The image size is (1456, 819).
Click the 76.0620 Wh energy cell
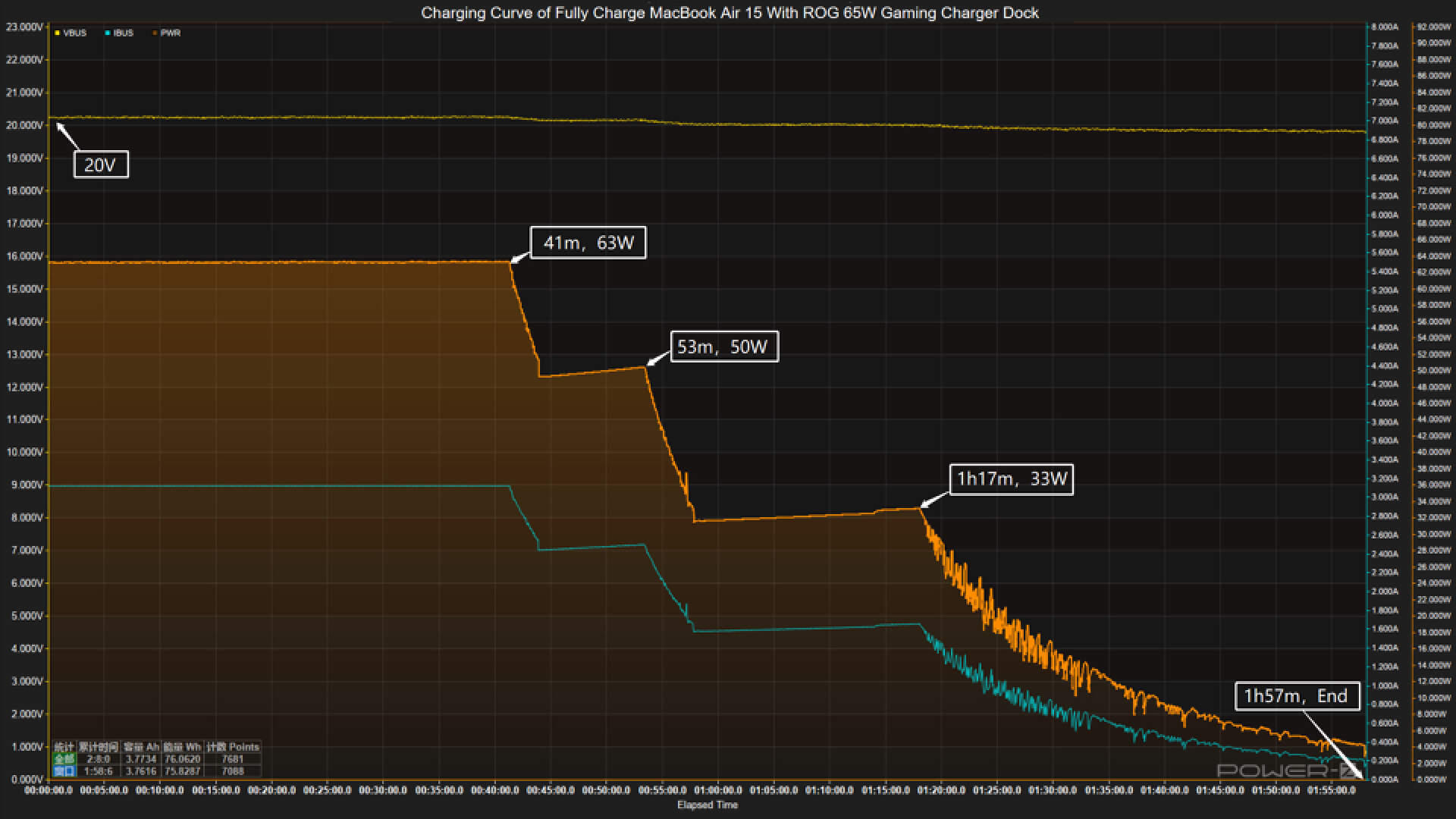(x=183, y=759)
